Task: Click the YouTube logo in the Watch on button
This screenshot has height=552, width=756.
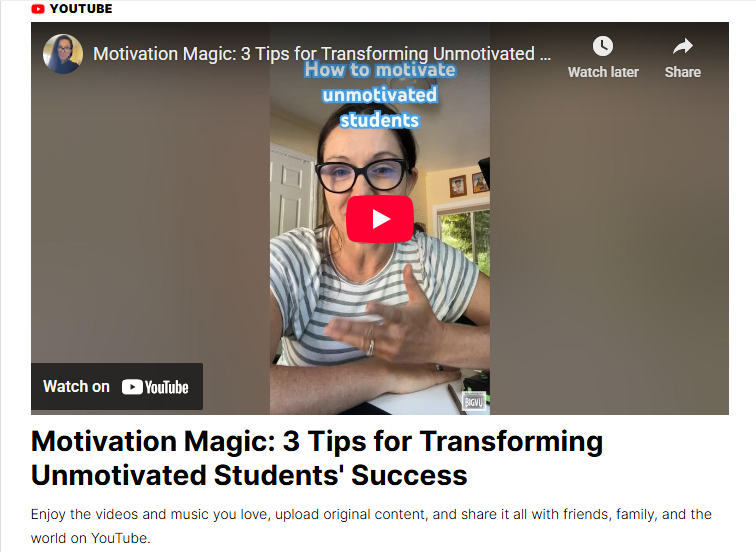Action: click(155, 387)
